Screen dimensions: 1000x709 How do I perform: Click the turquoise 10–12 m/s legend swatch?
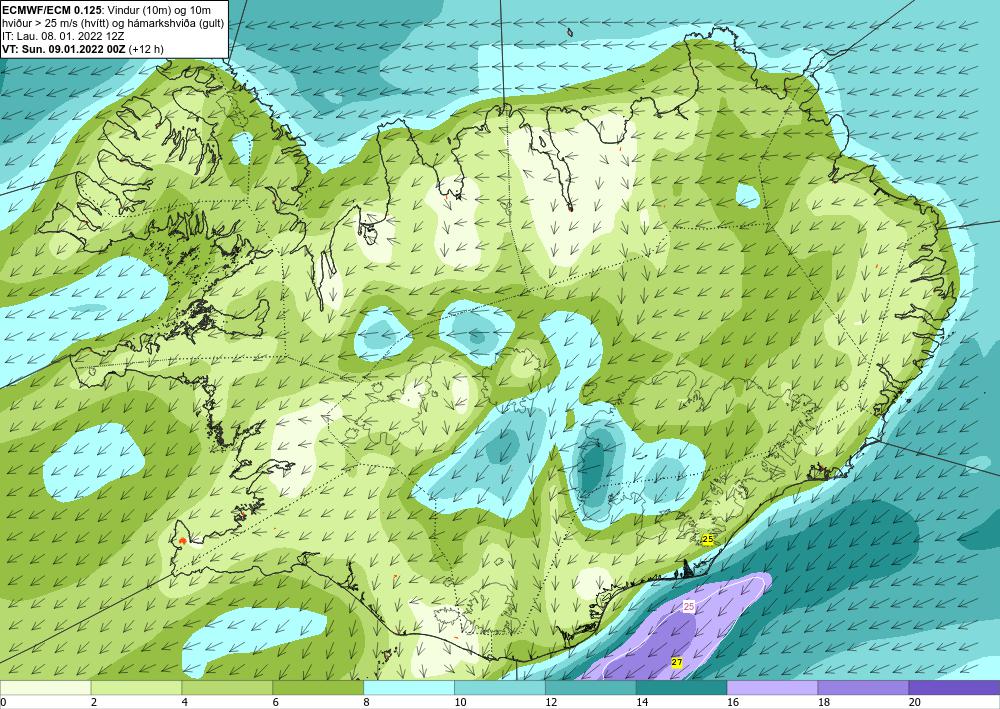tap(499, 688)
